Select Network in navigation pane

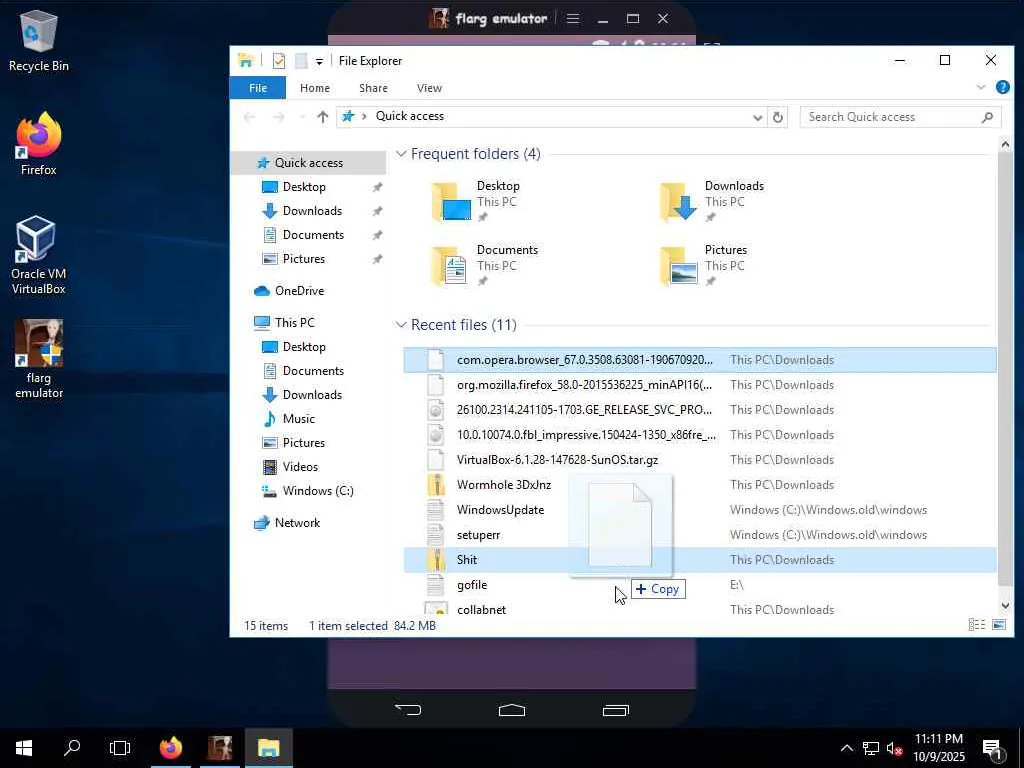297,522
